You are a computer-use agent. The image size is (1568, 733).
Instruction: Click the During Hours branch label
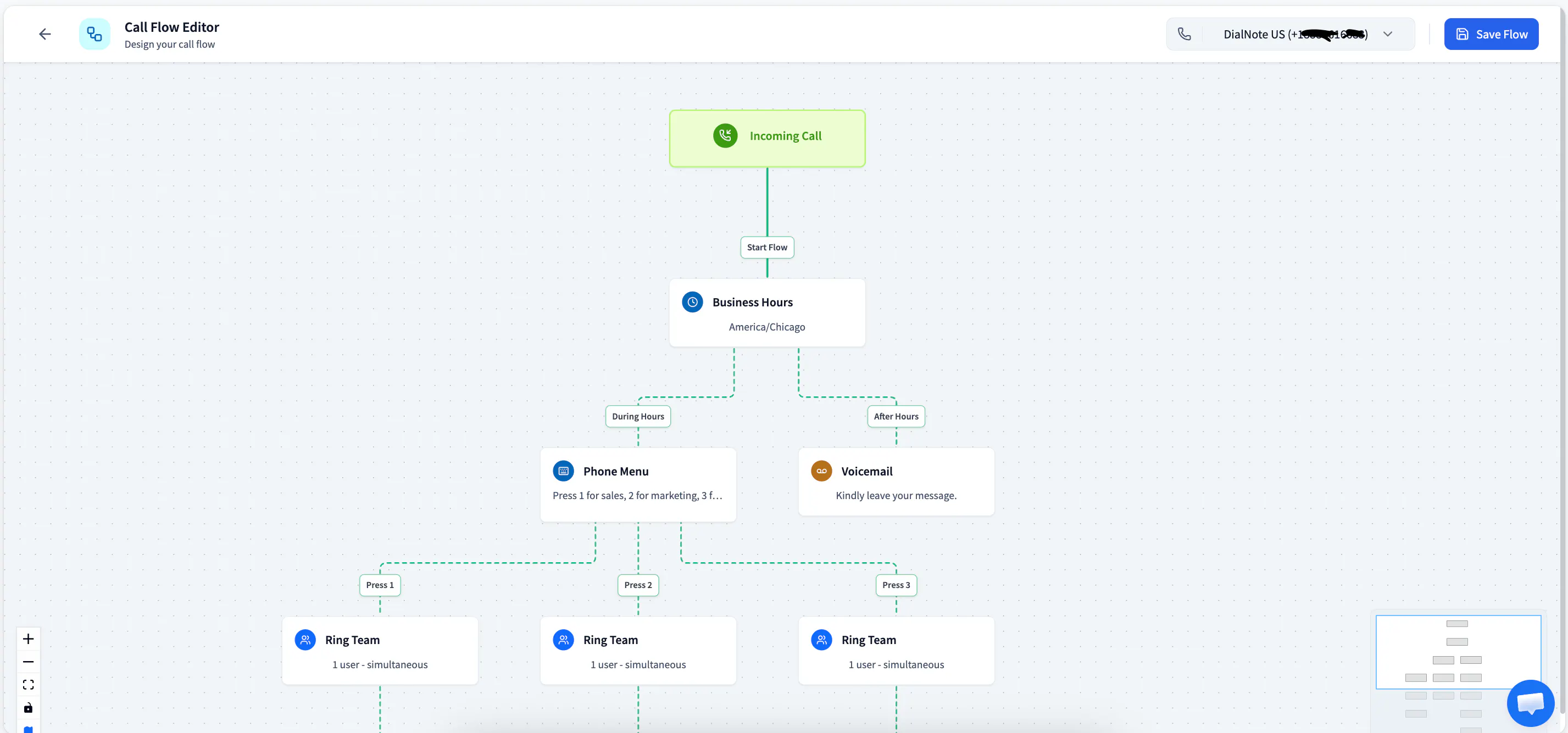638,416
